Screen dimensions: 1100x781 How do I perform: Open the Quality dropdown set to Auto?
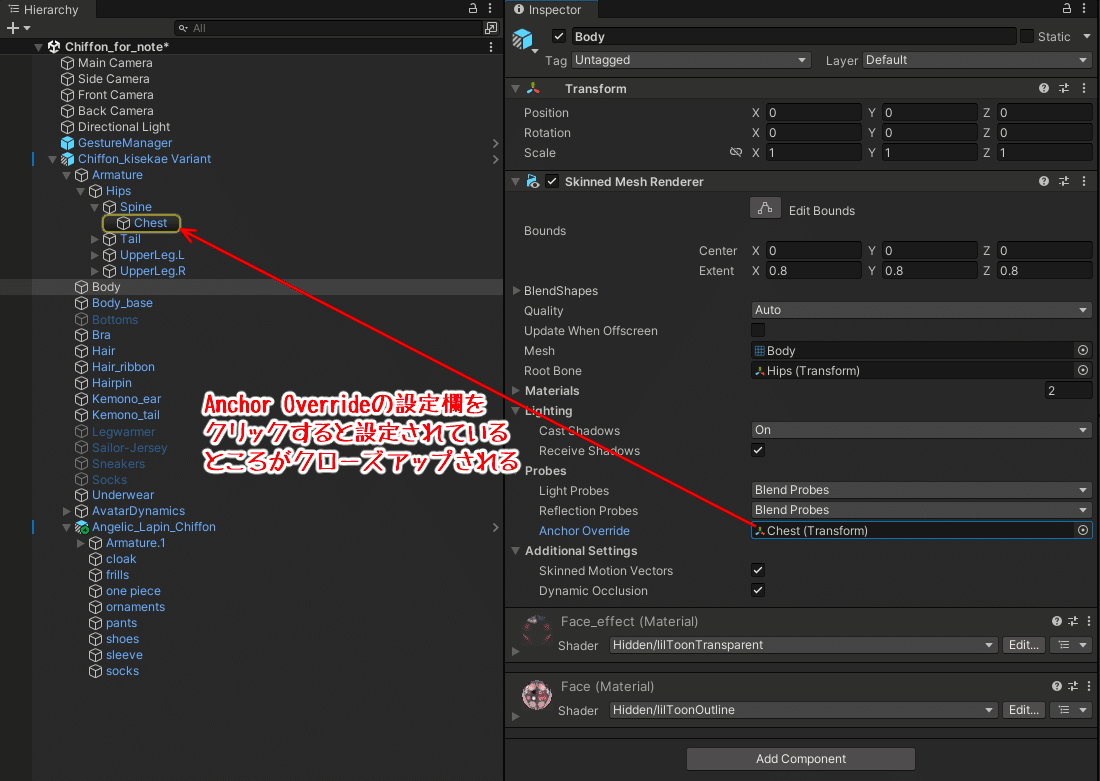[x=922, y=310]
